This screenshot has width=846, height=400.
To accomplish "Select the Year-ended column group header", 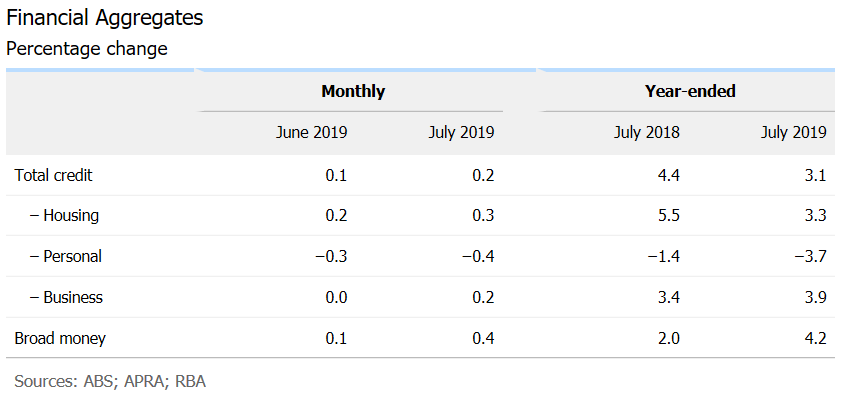I will coord(690,91).
